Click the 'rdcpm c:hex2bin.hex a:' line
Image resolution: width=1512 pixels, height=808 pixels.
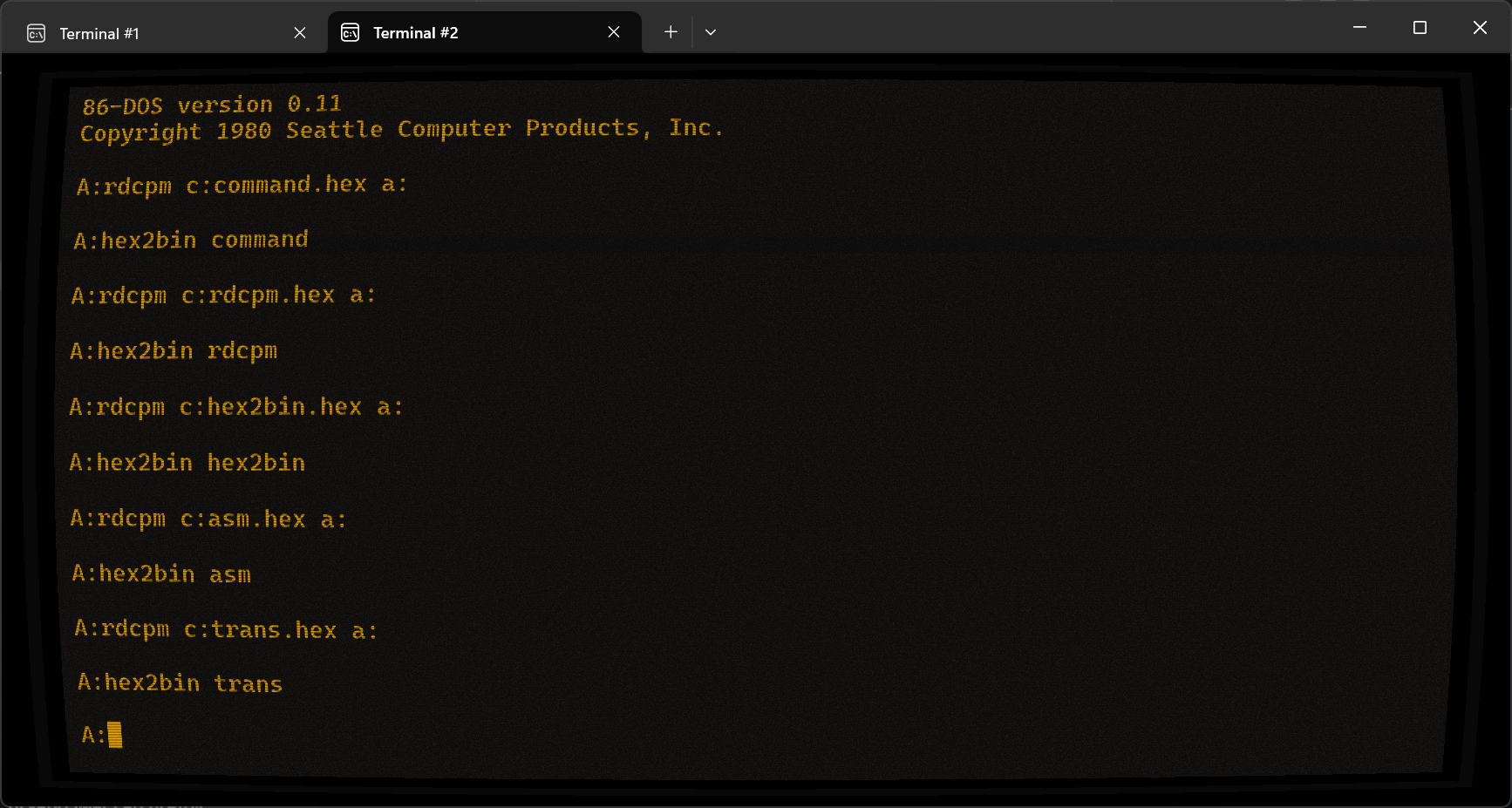(236, 407)
